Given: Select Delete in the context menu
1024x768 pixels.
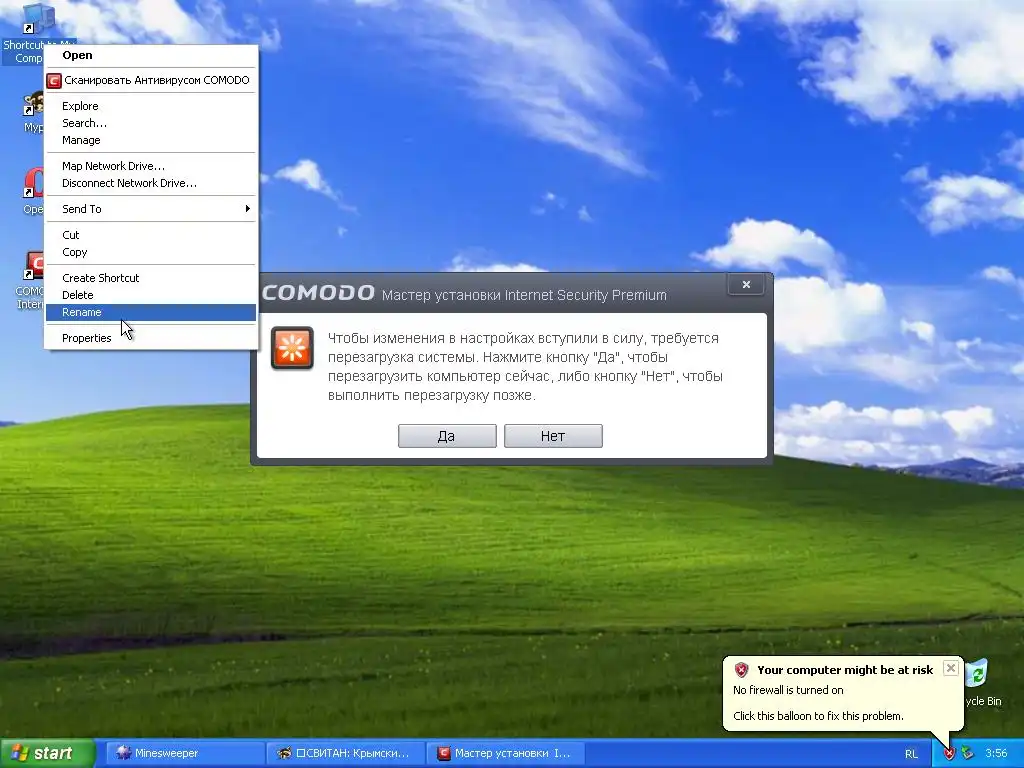Looking at the screenshot, I should (151, 295).
